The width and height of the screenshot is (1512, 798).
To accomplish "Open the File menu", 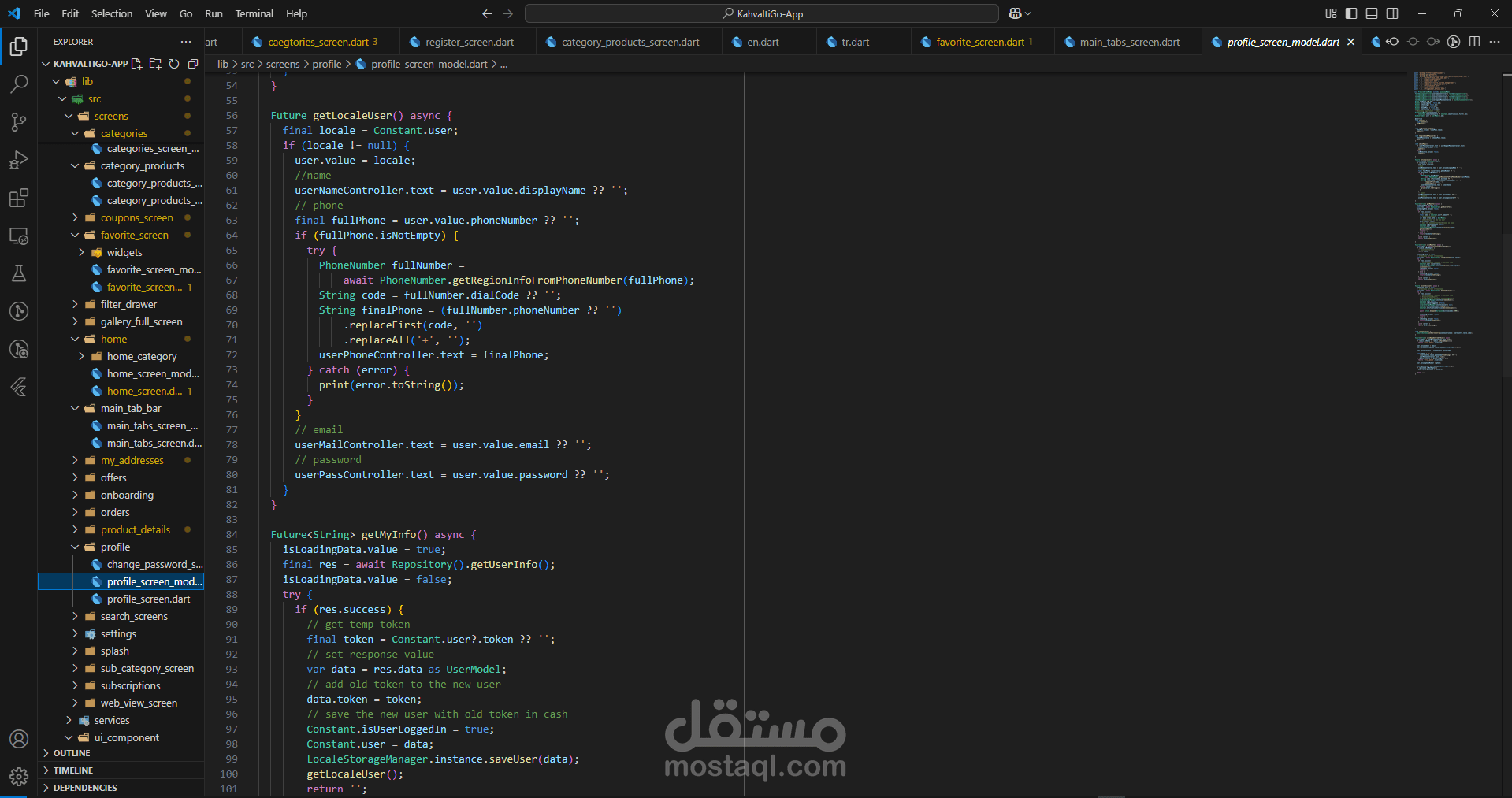I will coord(42,13).
